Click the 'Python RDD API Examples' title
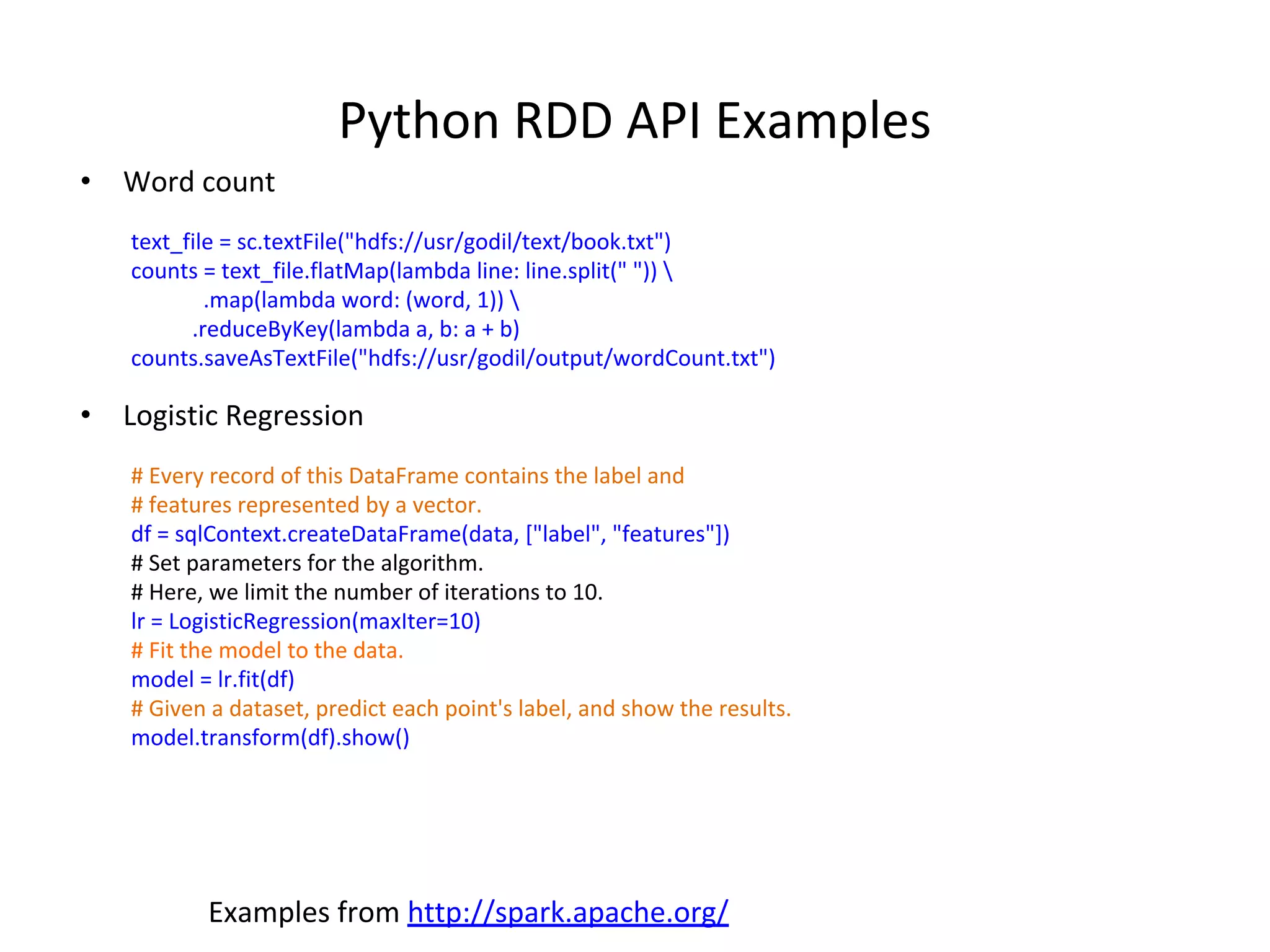 (634, 120)
